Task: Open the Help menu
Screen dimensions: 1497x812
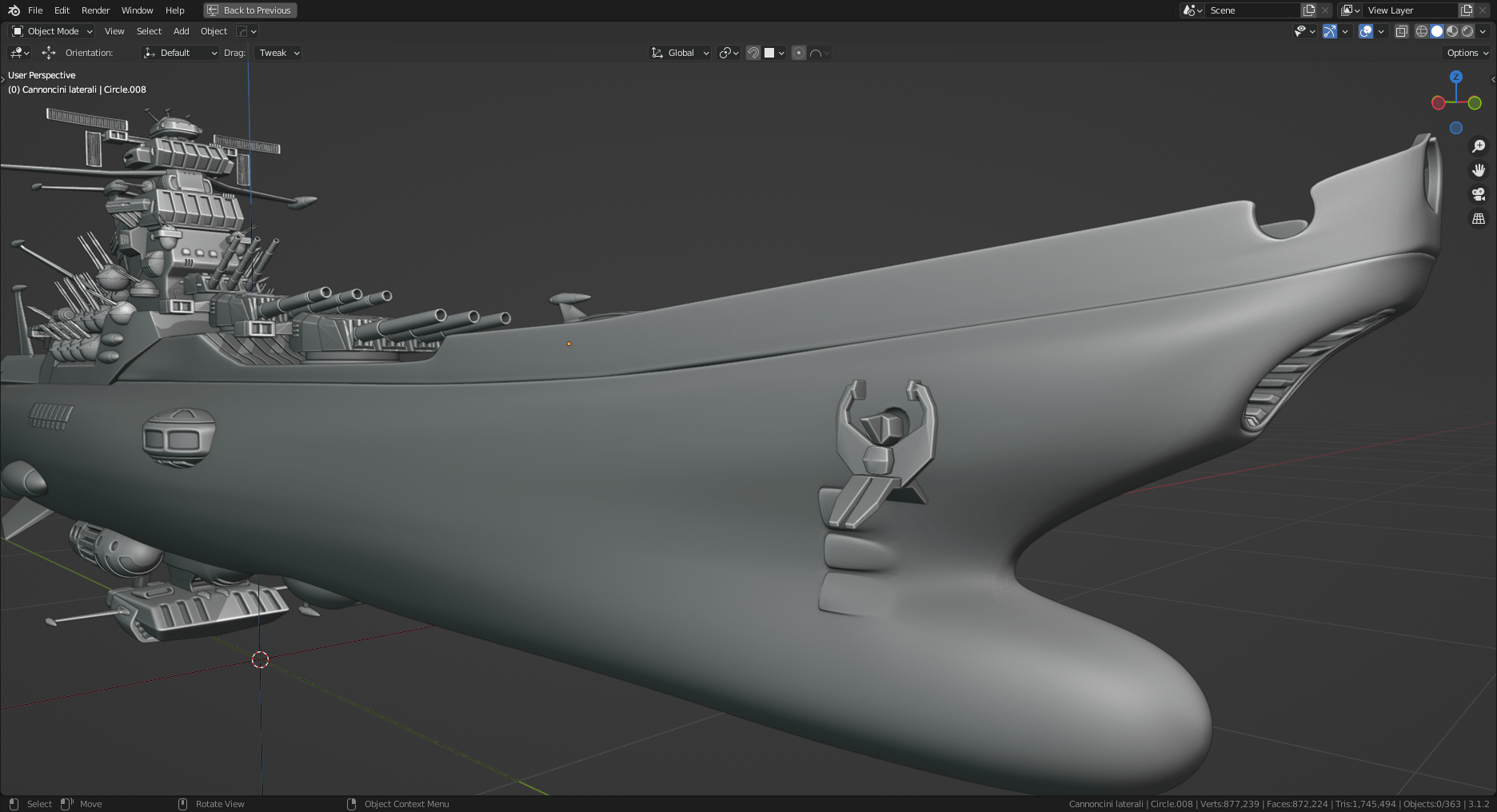Action: point(174,10)
